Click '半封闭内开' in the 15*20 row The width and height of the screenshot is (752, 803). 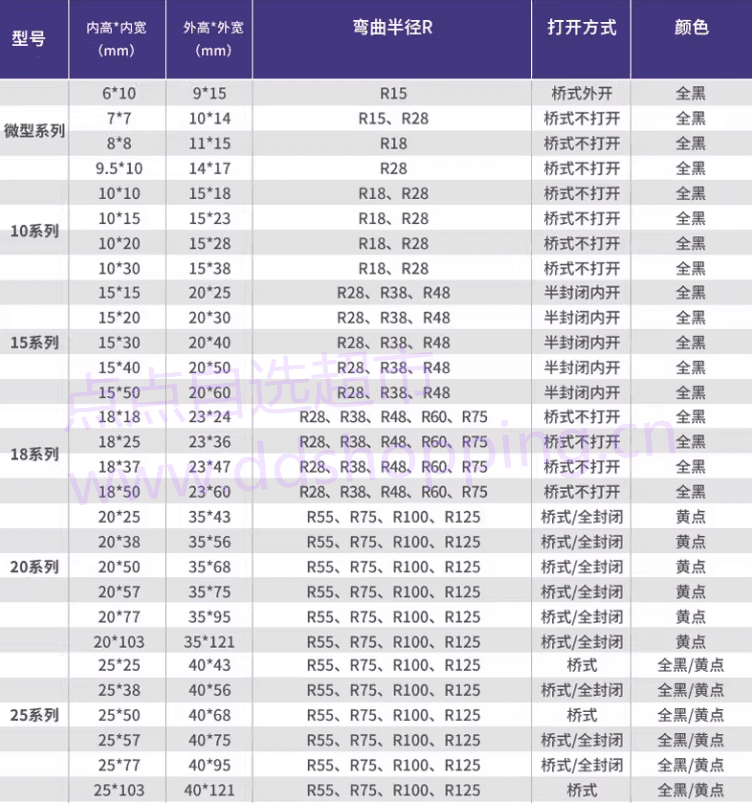click(581, 318)
